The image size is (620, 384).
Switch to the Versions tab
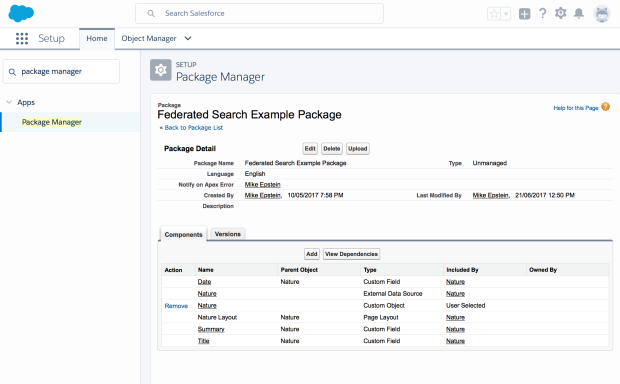228,234
